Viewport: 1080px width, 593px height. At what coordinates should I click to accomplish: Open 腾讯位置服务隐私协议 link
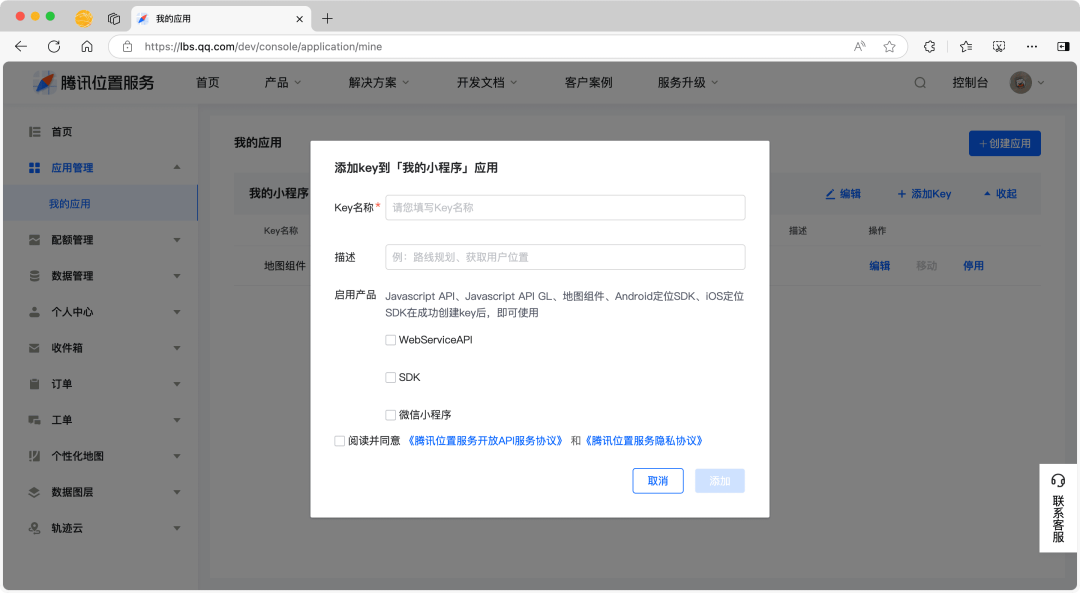pos(644,441)
